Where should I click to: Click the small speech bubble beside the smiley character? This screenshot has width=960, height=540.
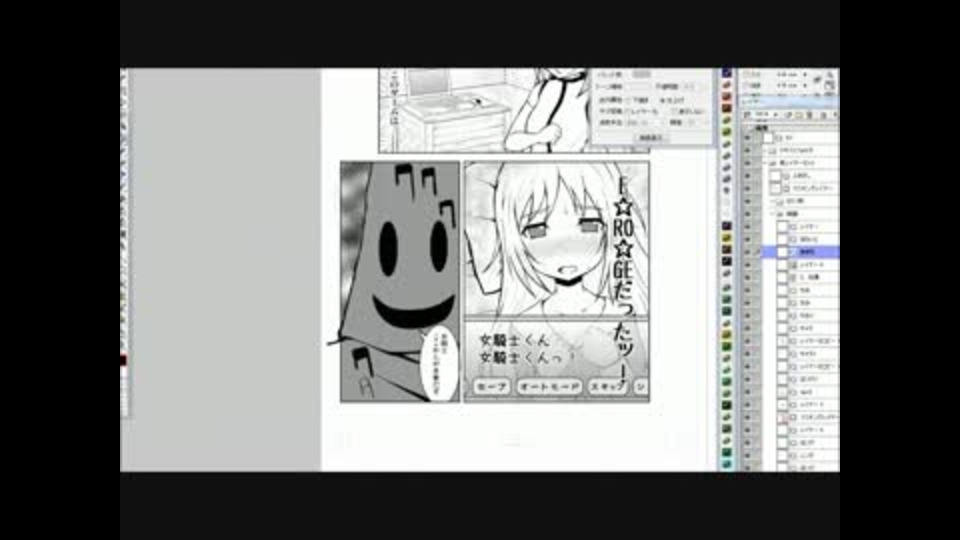(x=441, y=366)
